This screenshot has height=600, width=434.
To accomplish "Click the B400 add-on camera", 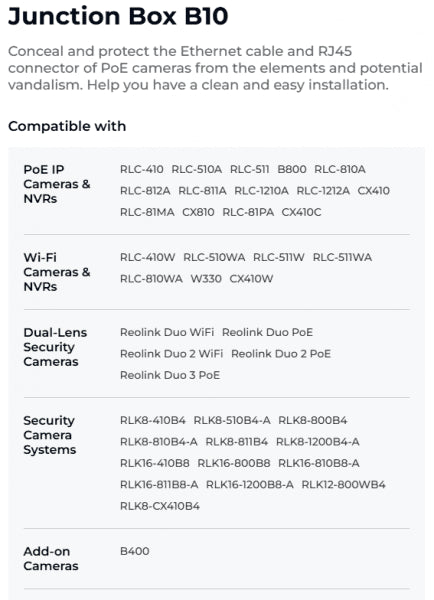I will click(x=135, y=551).
